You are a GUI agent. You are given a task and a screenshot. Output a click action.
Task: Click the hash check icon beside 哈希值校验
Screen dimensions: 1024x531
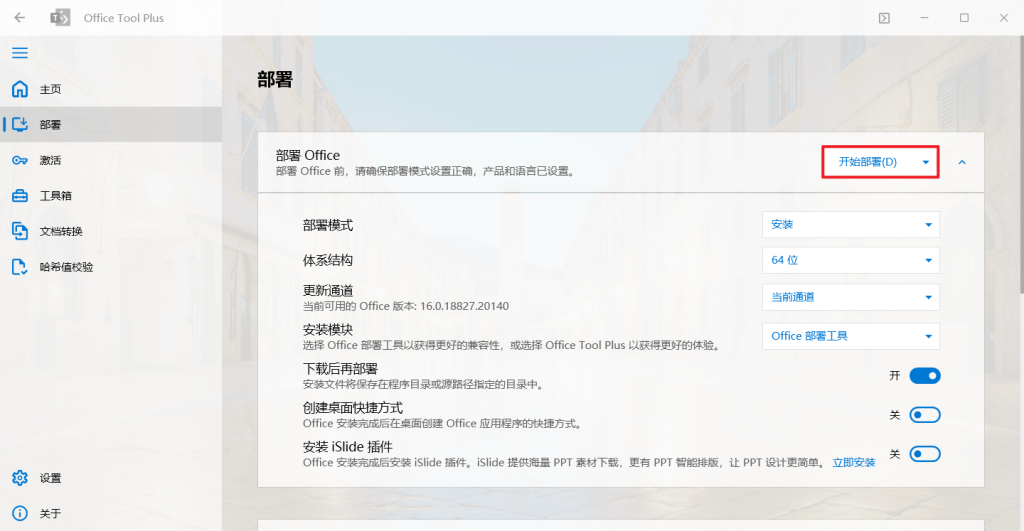20,266
